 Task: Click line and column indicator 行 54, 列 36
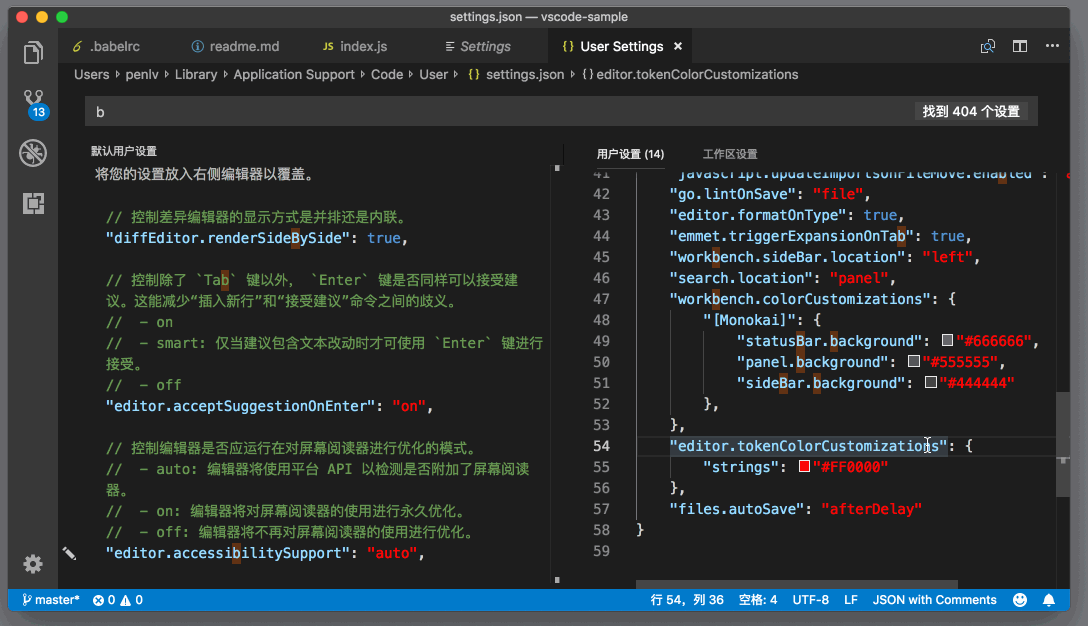click(x=687, y=600)
